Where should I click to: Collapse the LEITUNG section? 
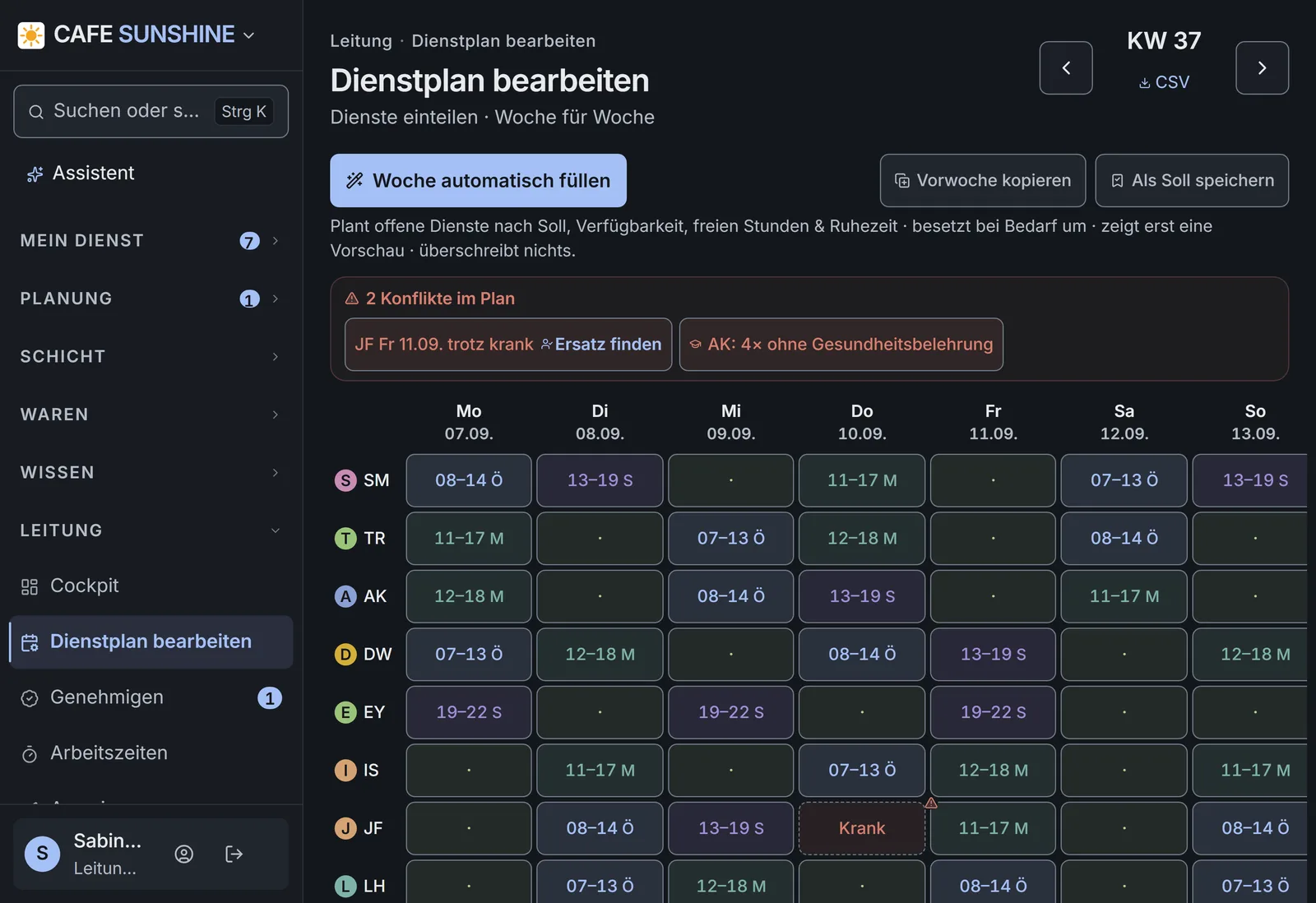[151, 530]
